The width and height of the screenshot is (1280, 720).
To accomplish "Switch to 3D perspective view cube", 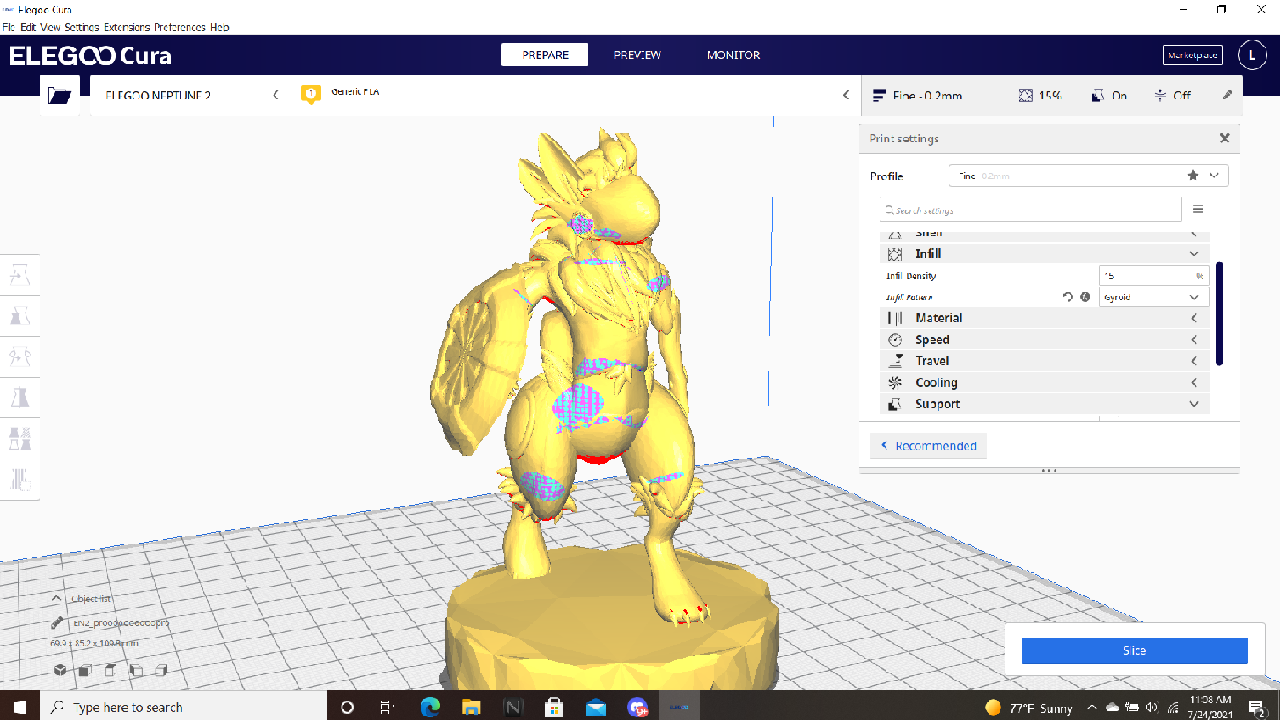I will tap(60, 670).
